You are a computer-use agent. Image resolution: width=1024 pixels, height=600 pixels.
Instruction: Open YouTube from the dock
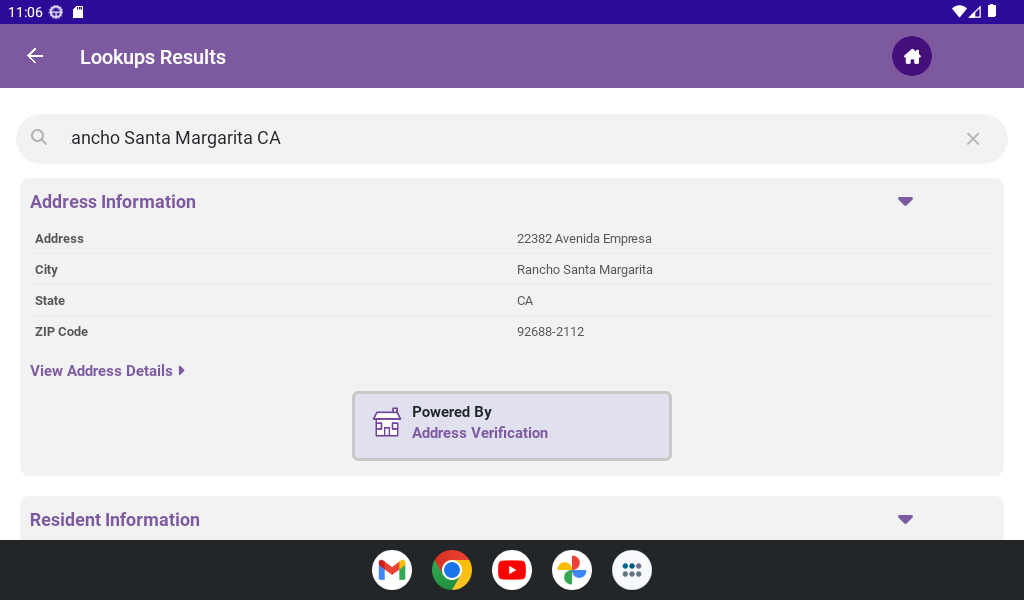pyautogui.click(x=512, y=570)
